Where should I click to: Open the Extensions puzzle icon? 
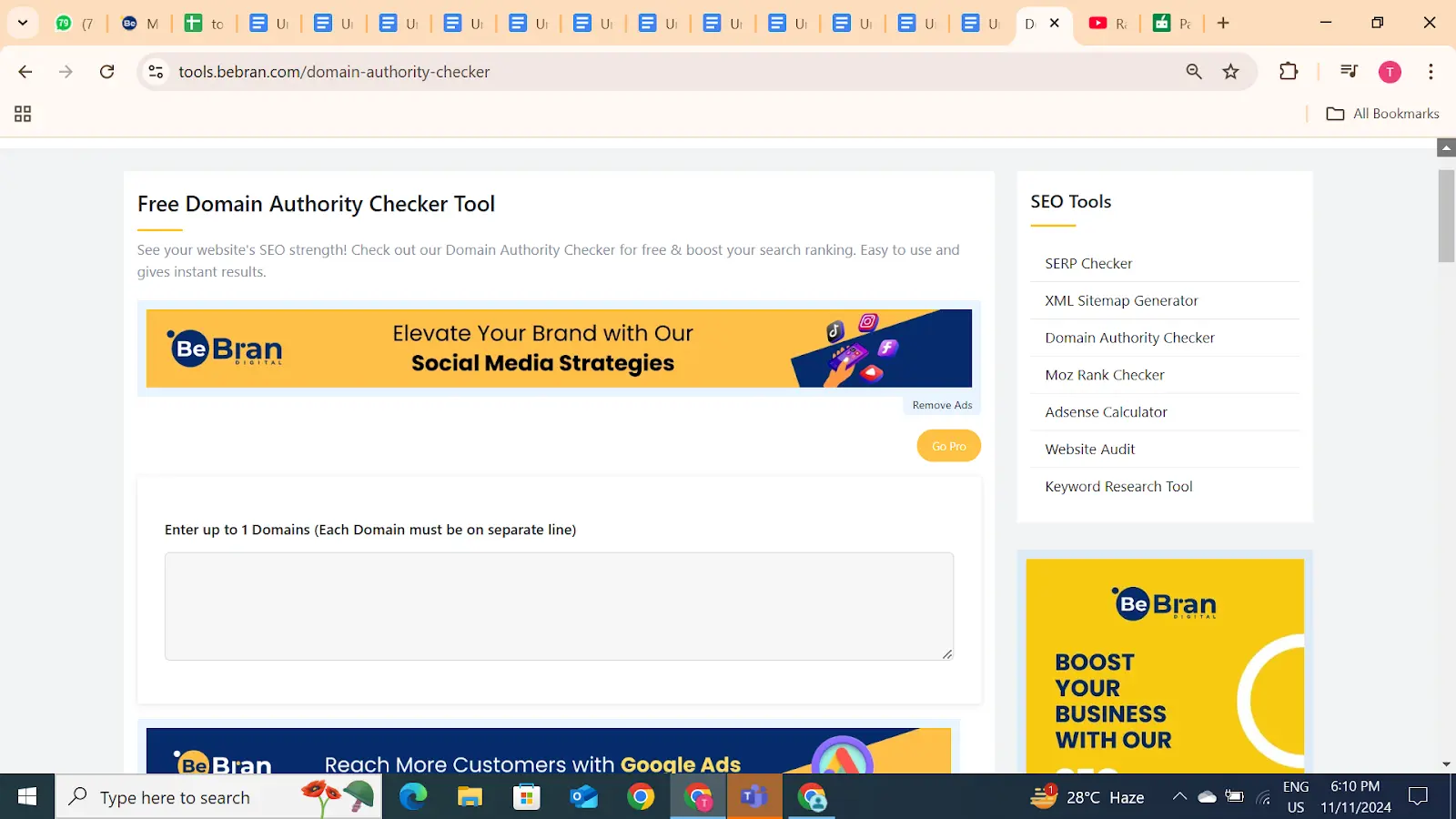click(1289, 72)
